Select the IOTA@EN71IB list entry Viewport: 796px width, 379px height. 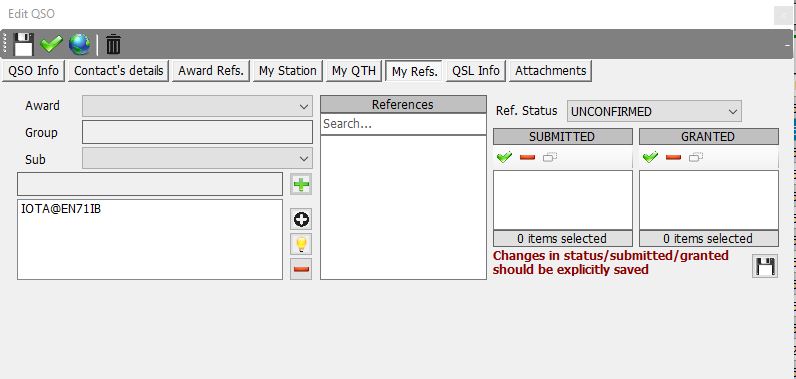61,208
